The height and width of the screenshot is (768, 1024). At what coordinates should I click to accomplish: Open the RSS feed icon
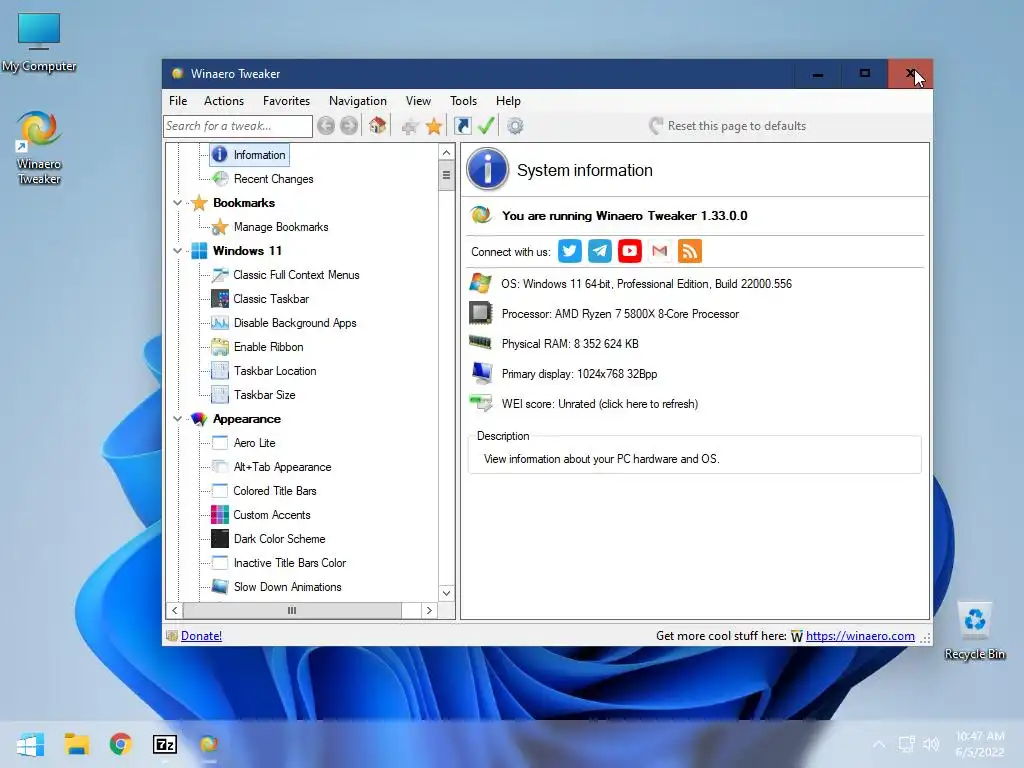coord(690,251)
